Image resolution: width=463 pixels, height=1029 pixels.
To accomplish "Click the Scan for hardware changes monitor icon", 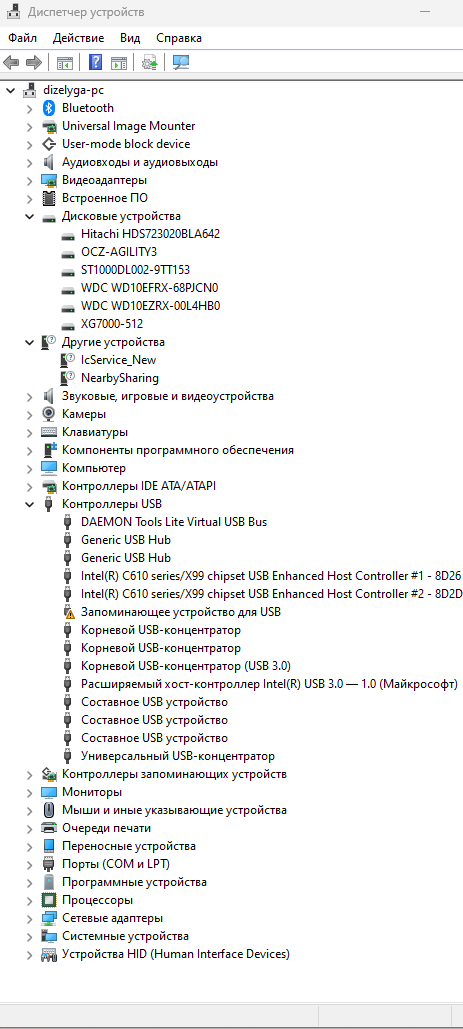I will pyautogui.click(x=181, y=63).
